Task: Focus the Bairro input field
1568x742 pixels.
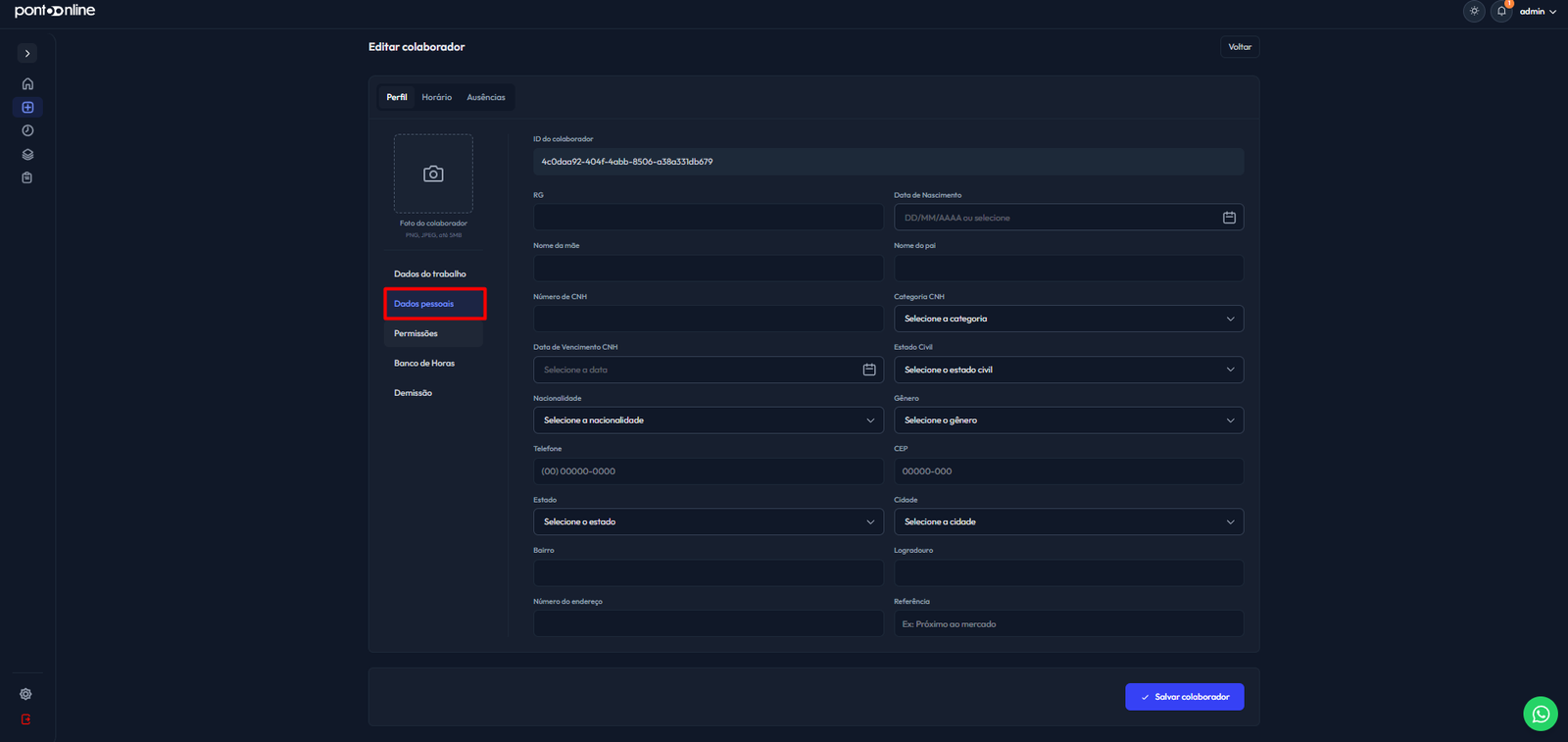Action: click(x=709, y=572)
